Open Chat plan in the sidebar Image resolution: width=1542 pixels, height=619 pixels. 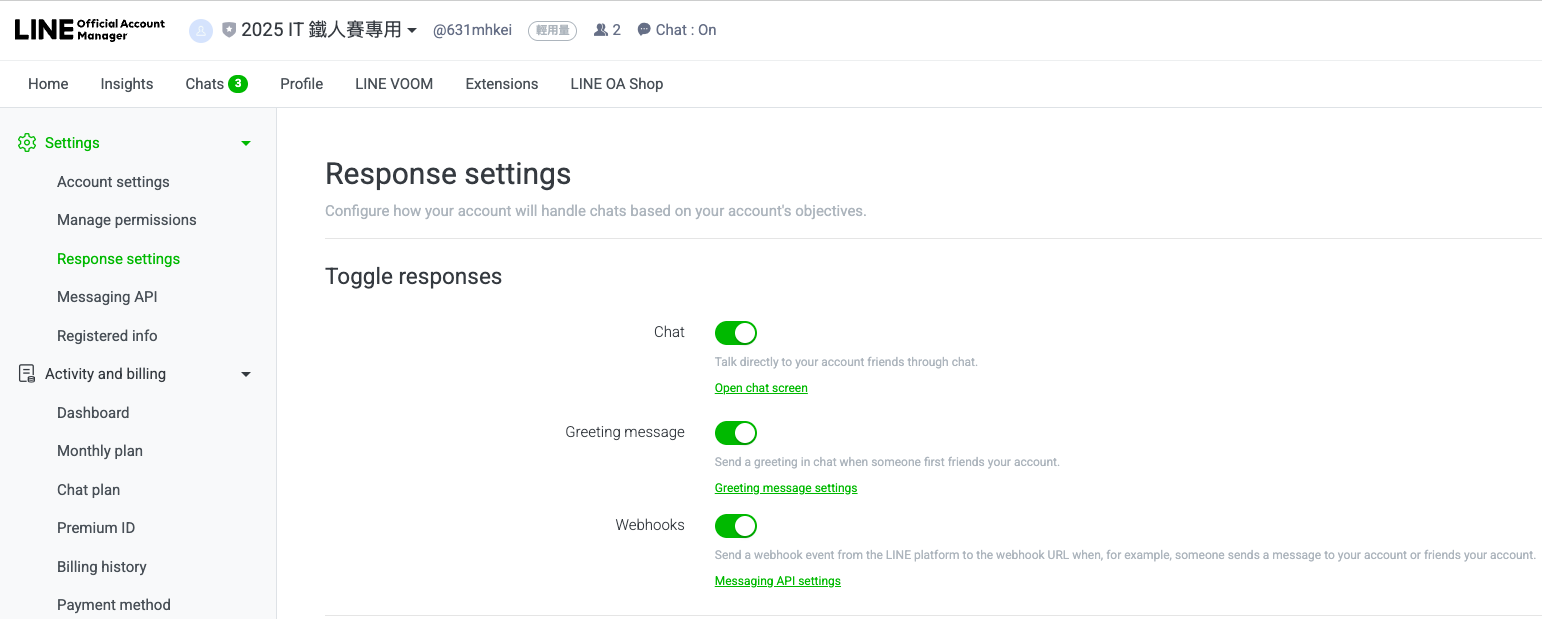[x=88, y=490]
